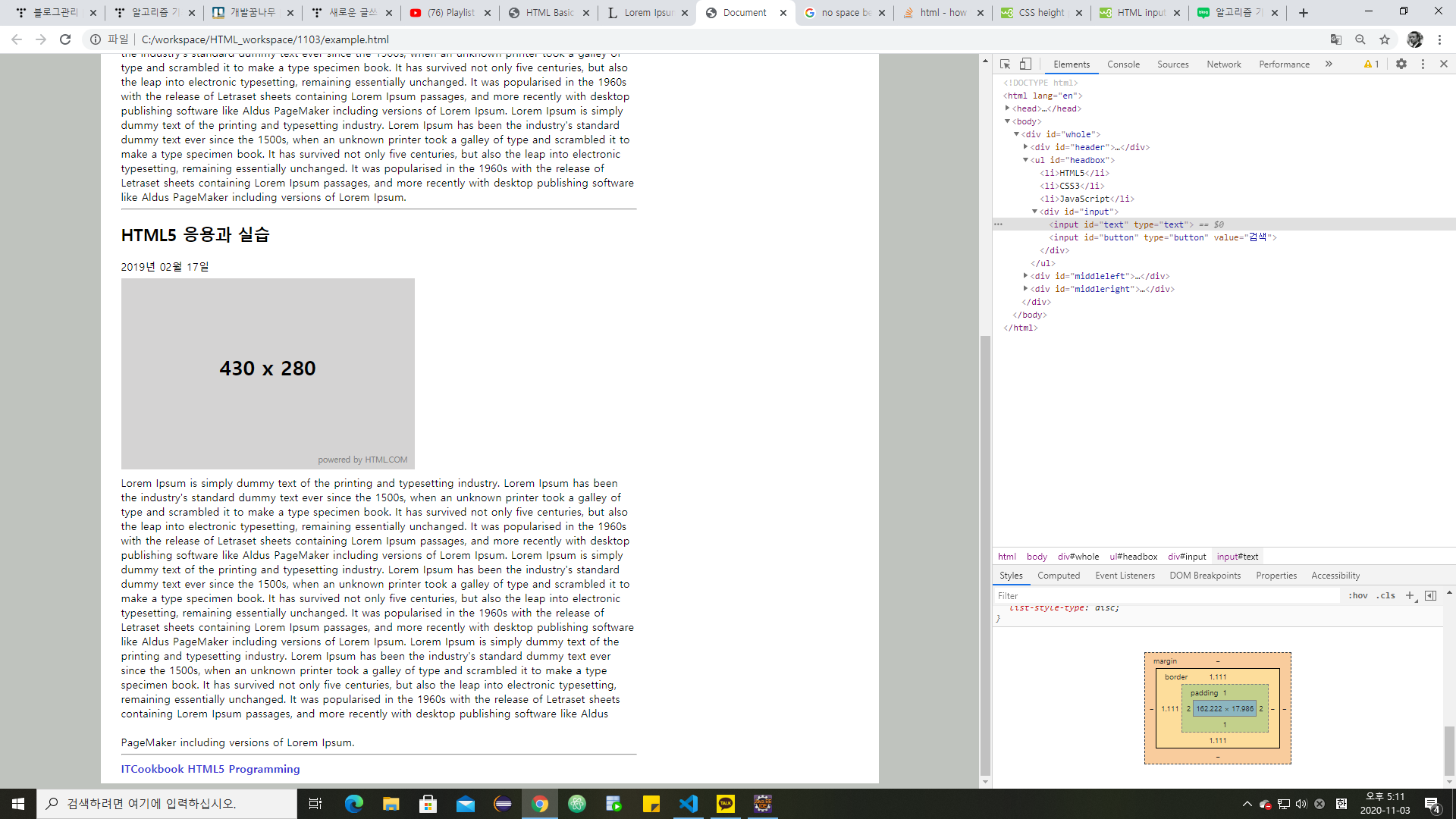1456x819 pixels.
Task: Open ITCookbook HTML5 Programming link
Action: click(210, 769)
